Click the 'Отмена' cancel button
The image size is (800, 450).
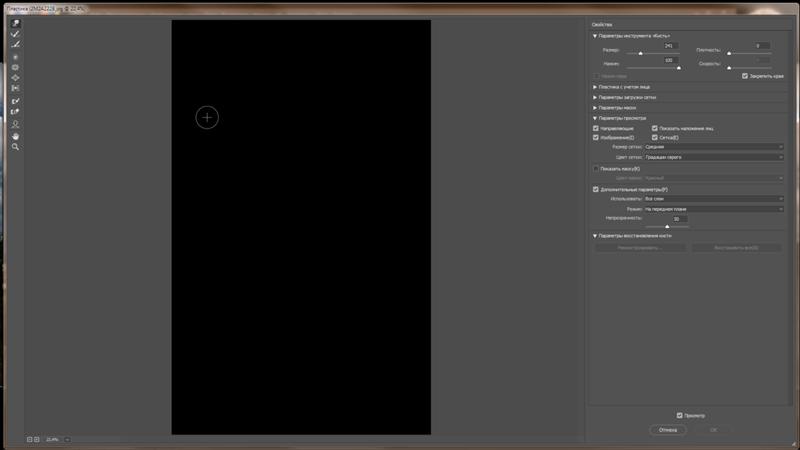[x=668, y=430]
